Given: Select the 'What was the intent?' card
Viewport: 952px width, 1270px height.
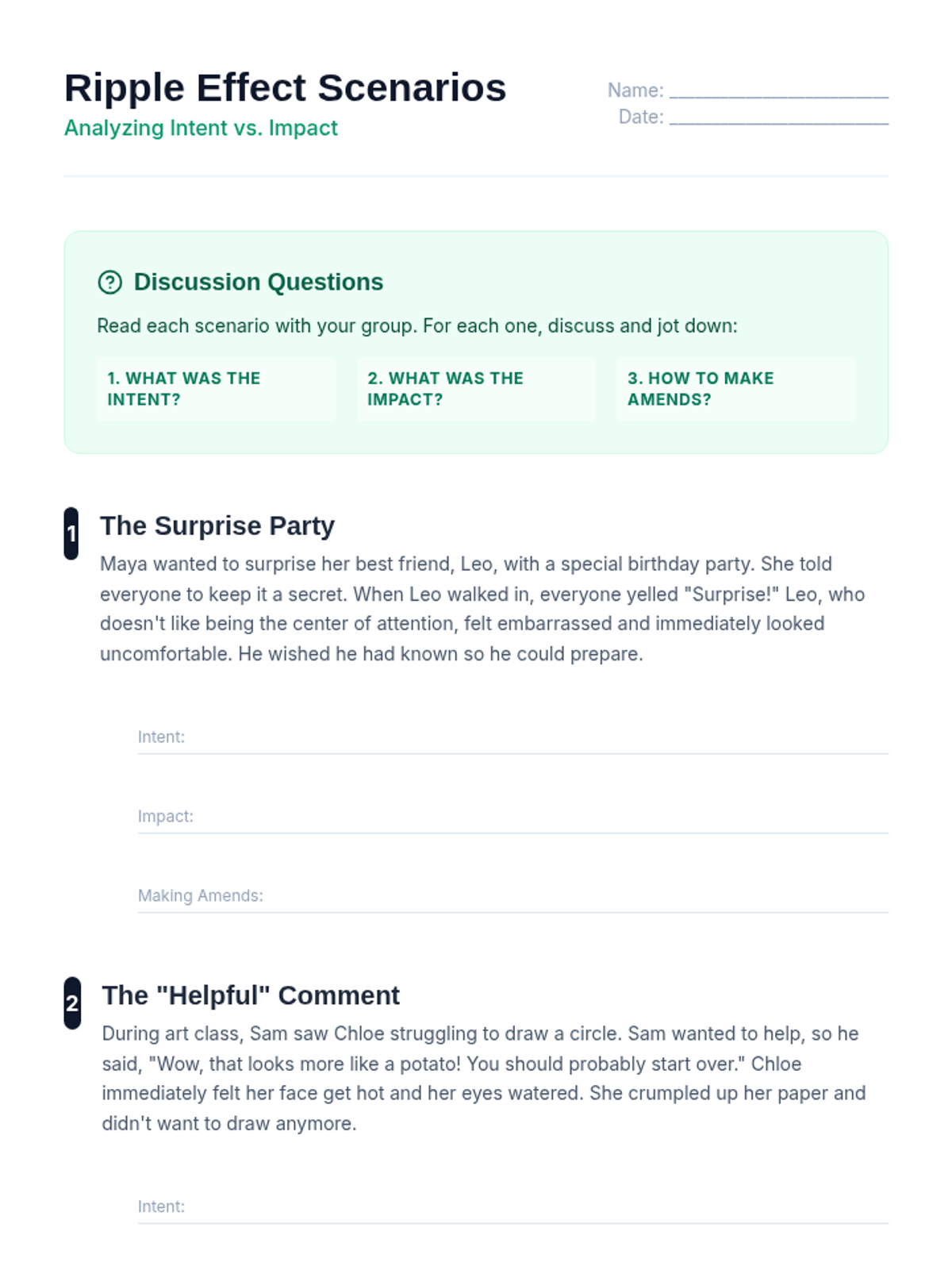Looking at the screenshot, I should pos(216,389).
